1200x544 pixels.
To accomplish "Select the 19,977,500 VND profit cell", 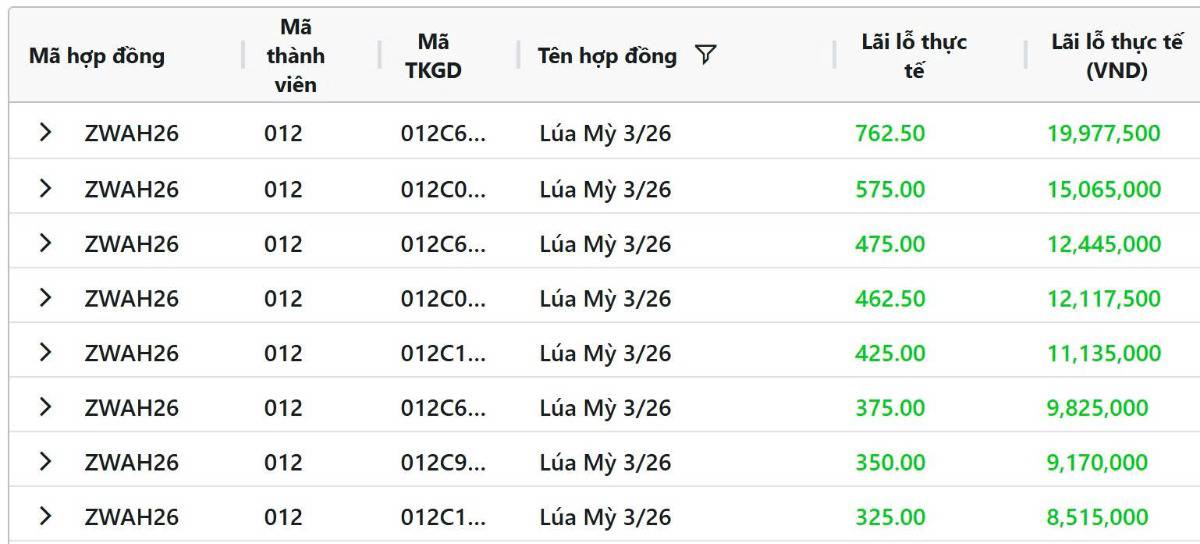I will [x=1104, y=134].
